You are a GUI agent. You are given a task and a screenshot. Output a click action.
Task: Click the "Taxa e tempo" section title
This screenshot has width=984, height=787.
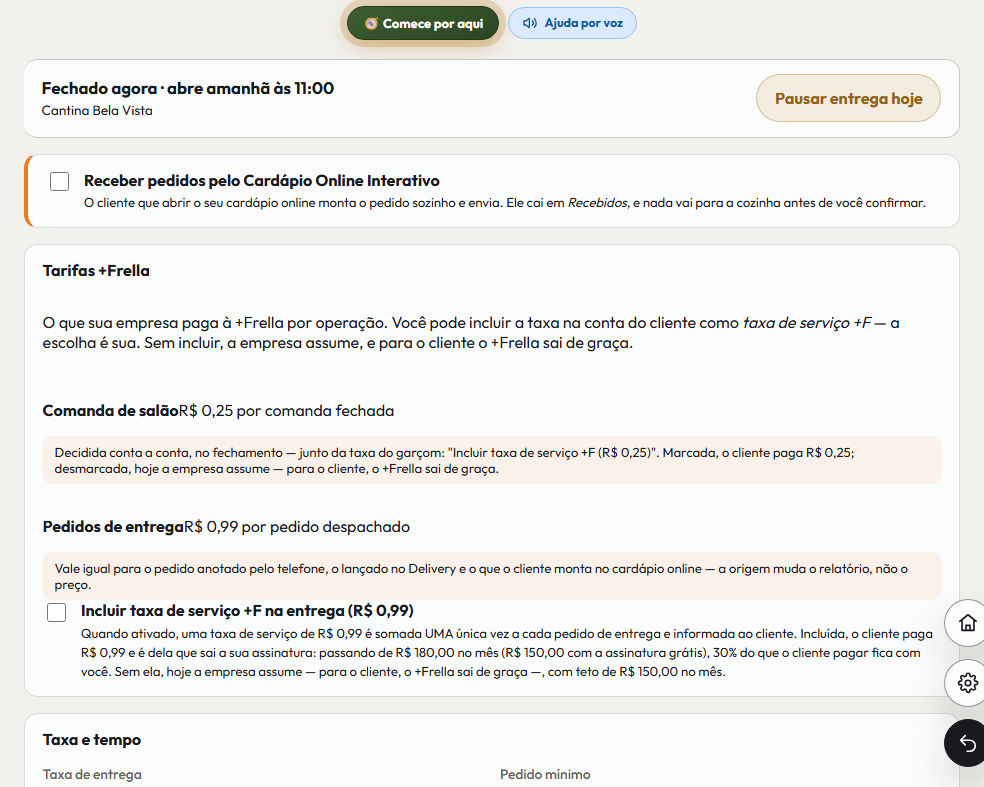pos(92,739)
